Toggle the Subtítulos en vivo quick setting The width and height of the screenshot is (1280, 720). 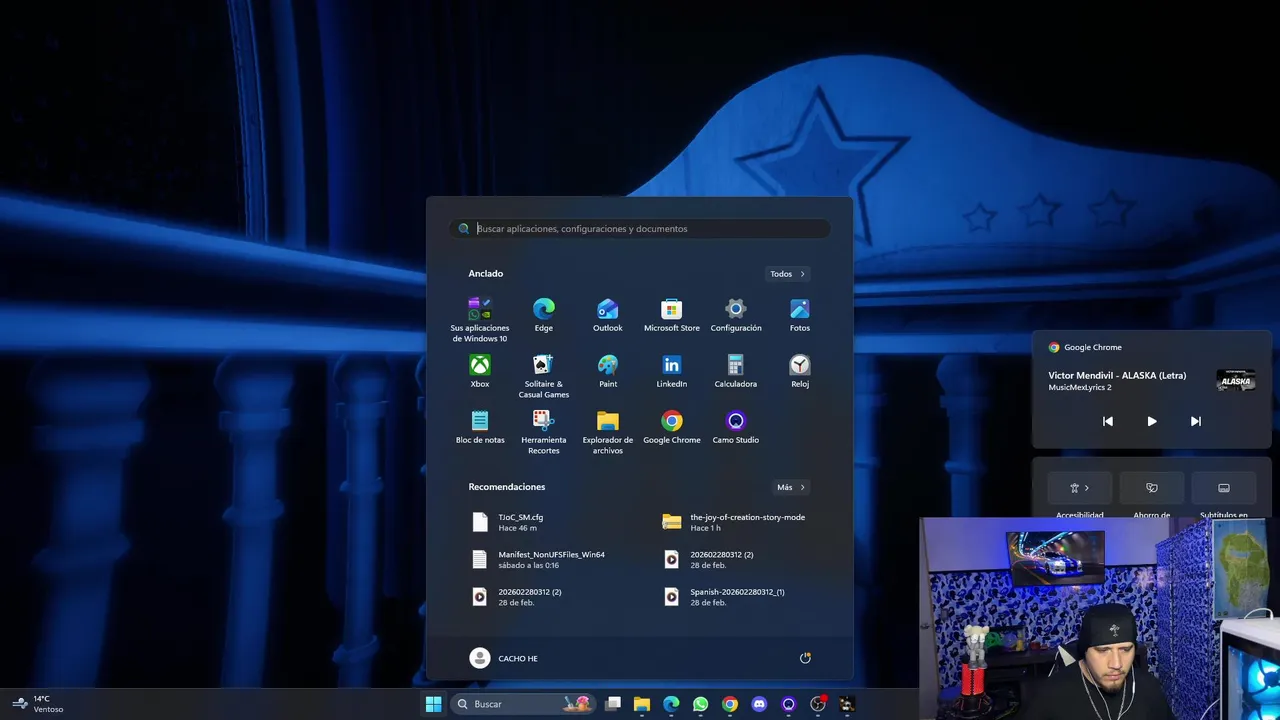(x=1224, y=488)
